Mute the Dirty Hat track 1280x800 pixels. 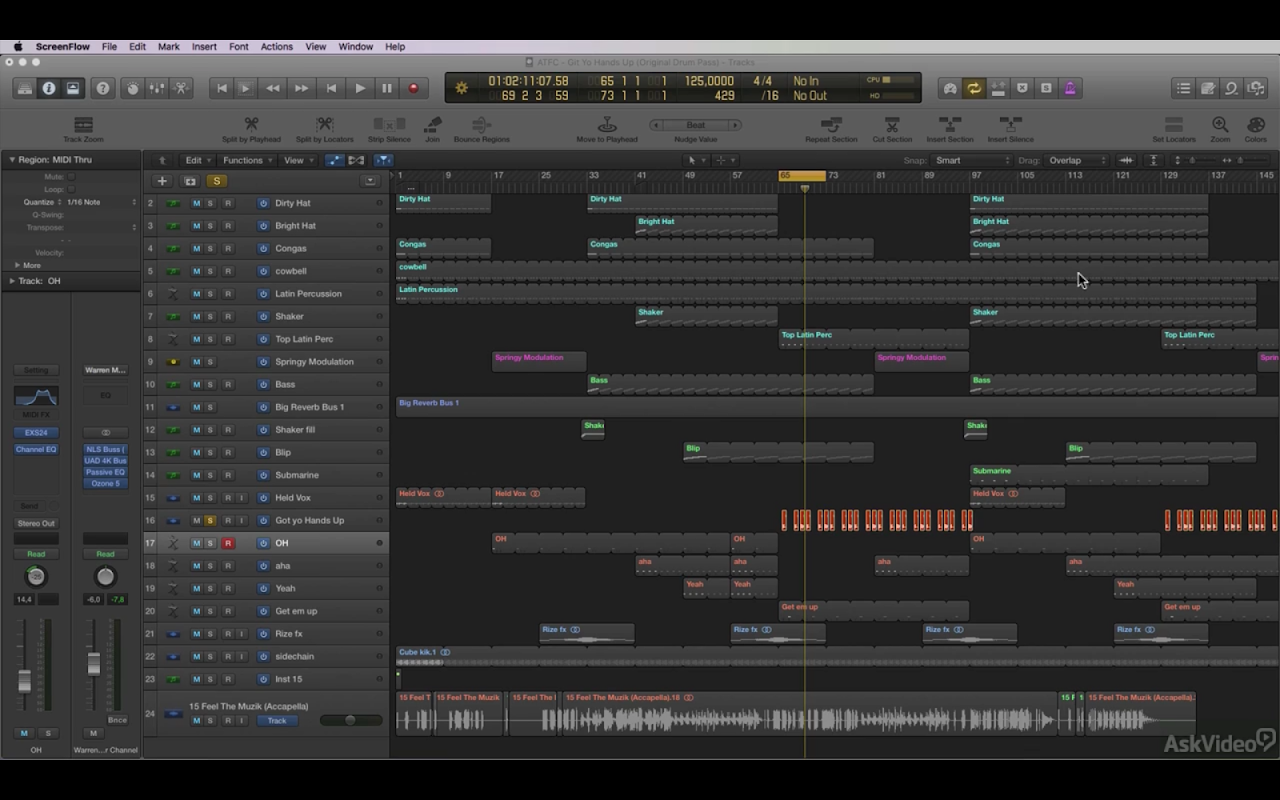click(196, 203)
